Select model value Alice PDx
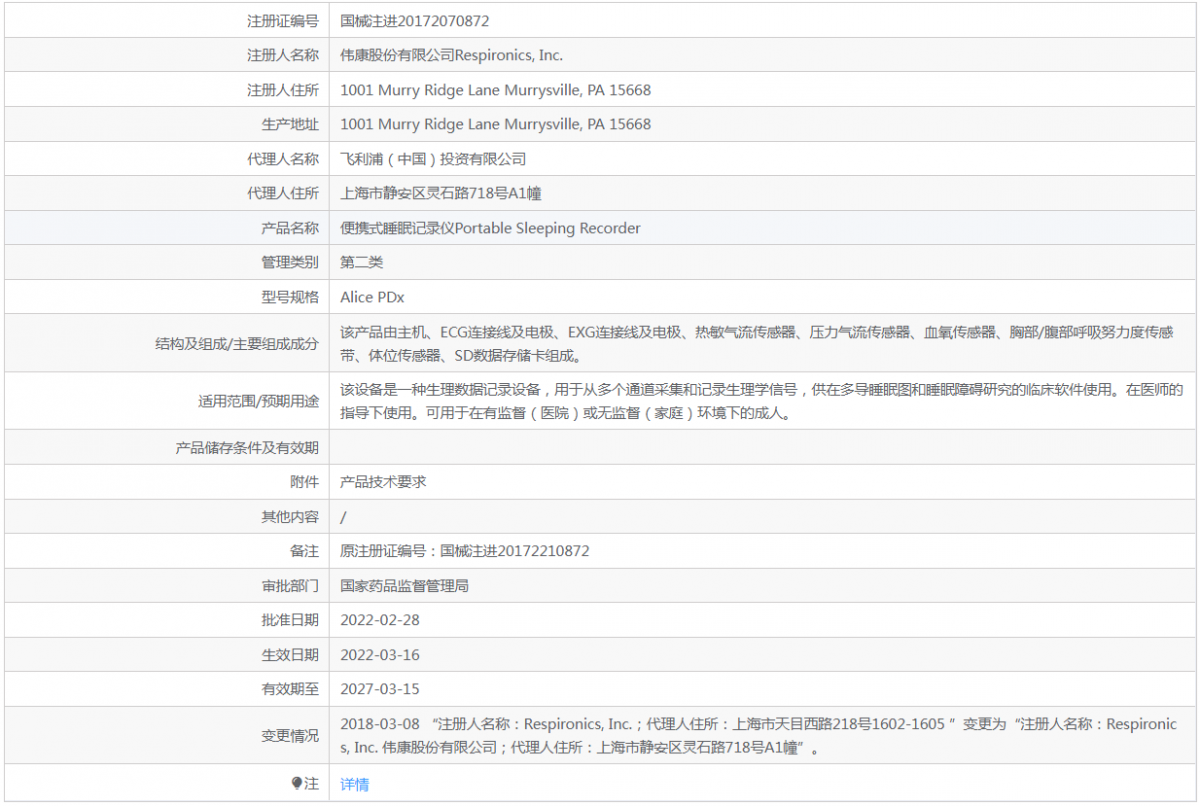 coord(372,297)
